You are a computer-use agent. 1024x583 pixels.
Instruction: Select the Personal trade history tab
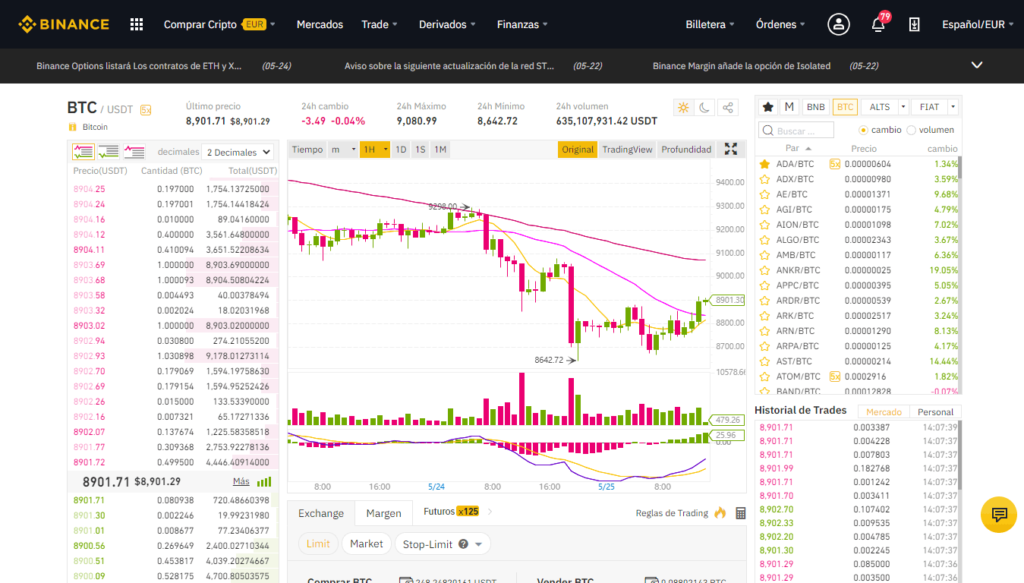[935, 412]
